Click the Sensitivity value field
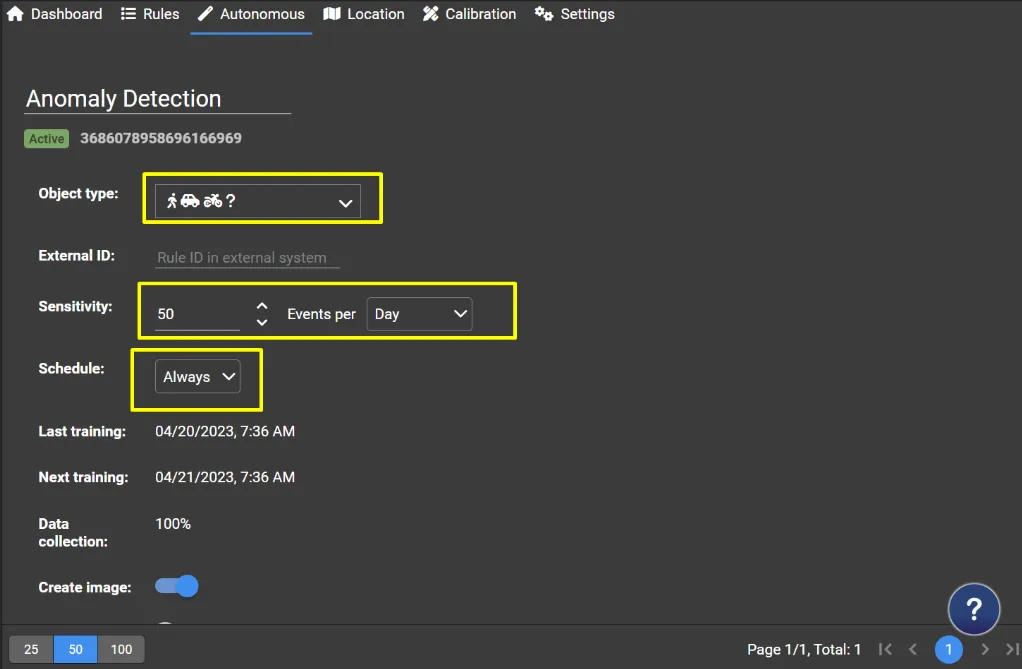This screenshot has width=1022, height=669. click(x=197, y=314)
